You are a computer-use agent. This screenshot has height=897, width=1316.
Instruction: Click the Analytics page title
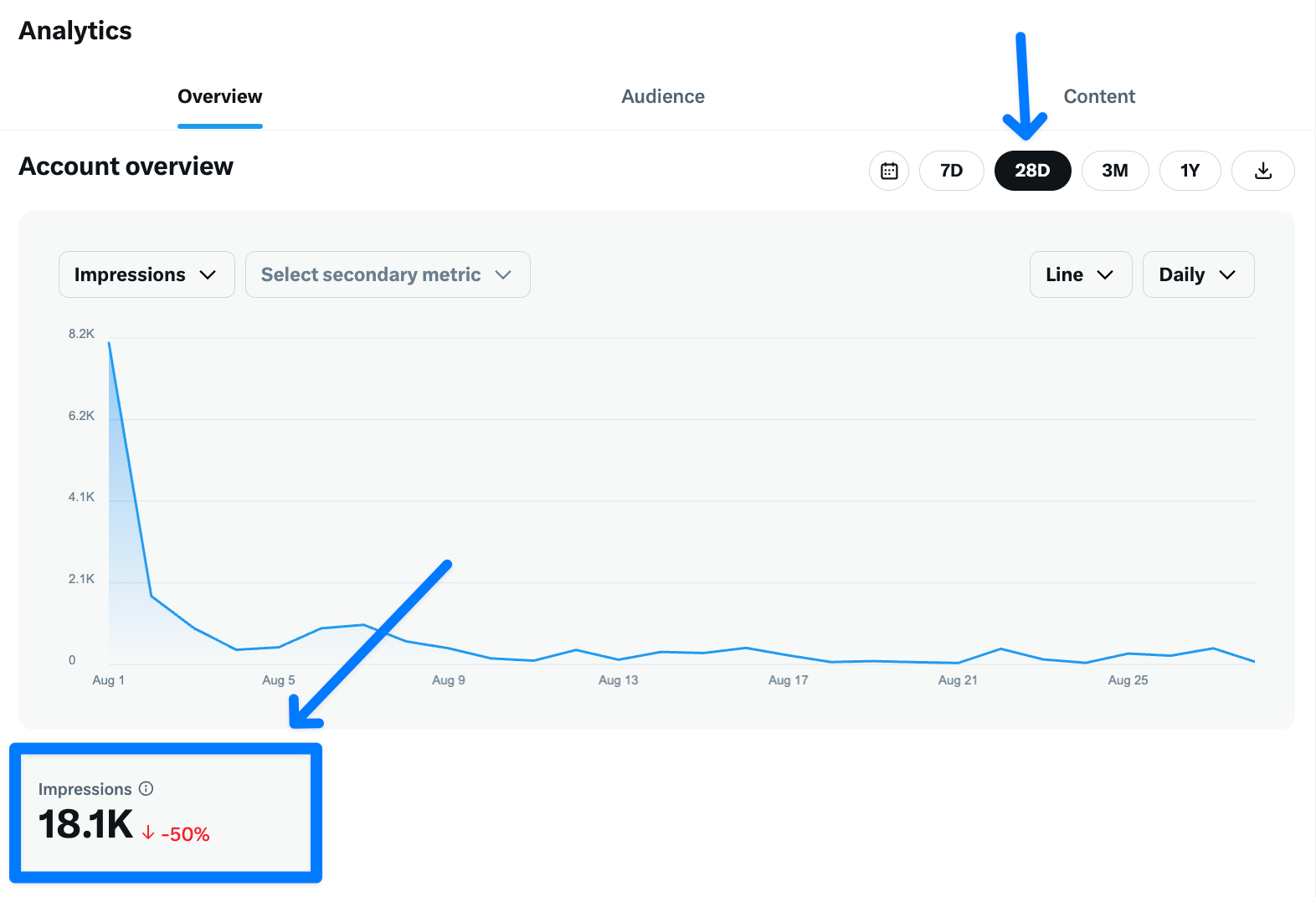click(x=75, y=31)
